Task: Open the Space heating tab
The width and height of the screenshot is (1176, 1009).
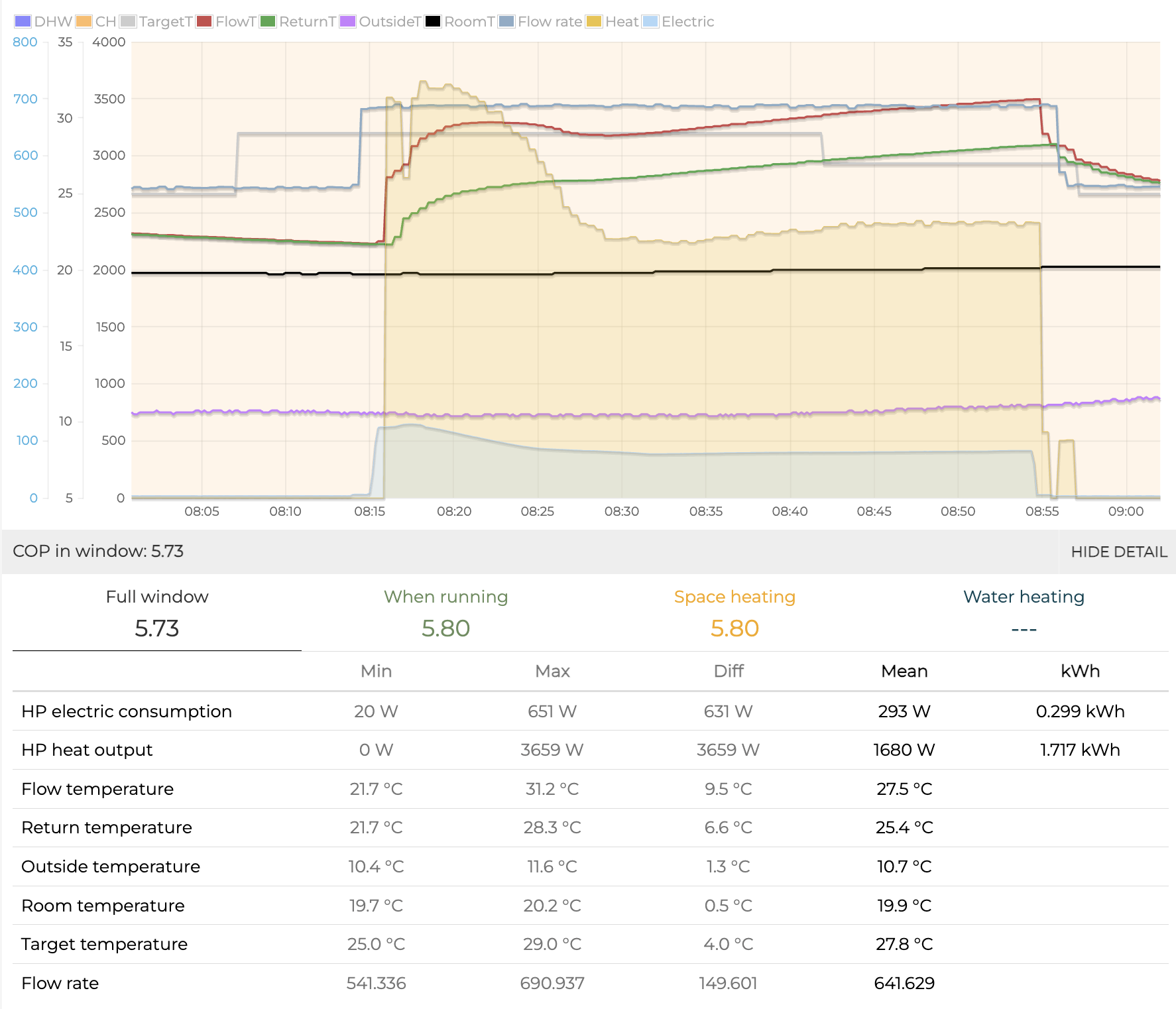Action: pos(735,613)
